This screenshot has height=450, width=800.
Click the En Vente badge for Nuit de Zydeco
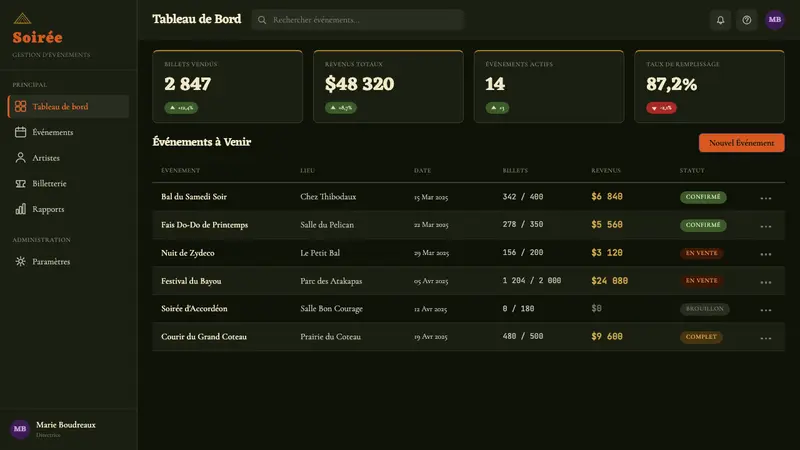click(x=702, y=253)
